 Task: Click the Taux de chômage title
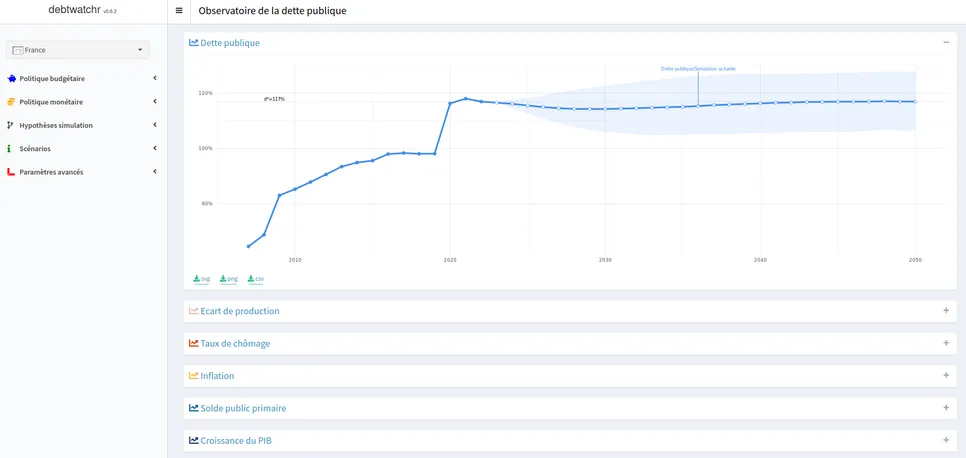tap(235, 343)
